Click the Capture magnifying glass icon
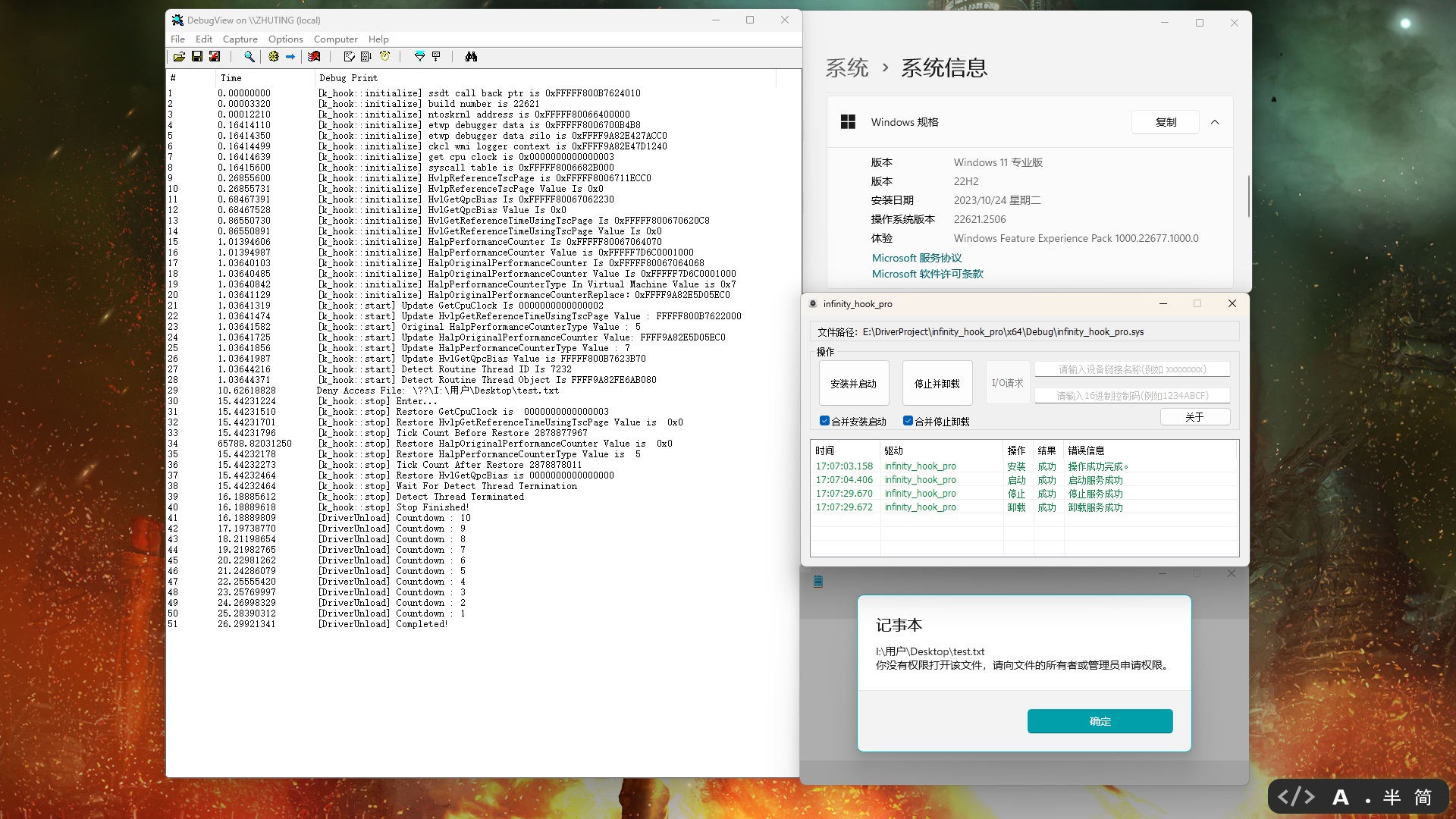 click(249, 57)
